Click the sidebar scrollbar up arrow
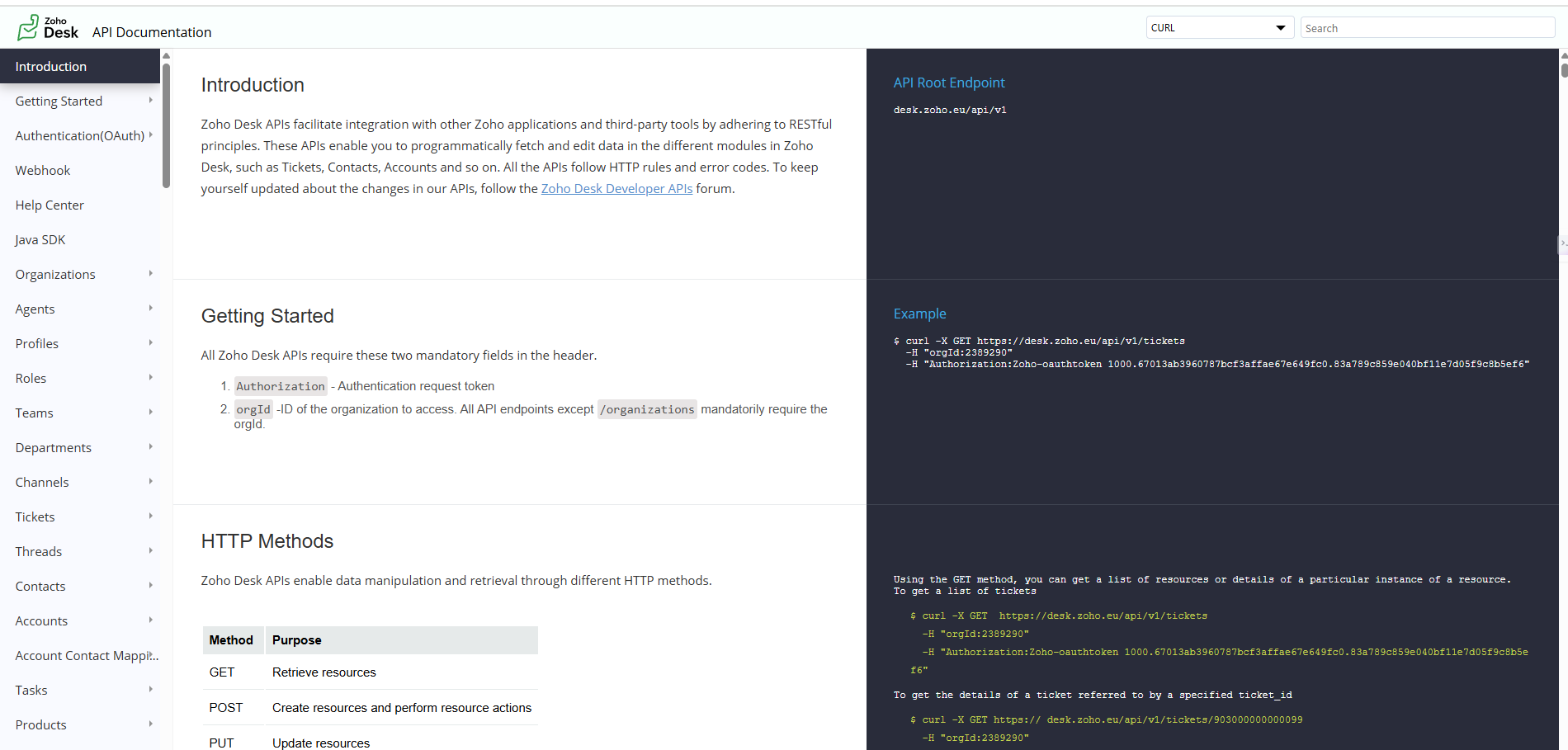The height and width of the screenshot is (750, 1568). [166, 55]
